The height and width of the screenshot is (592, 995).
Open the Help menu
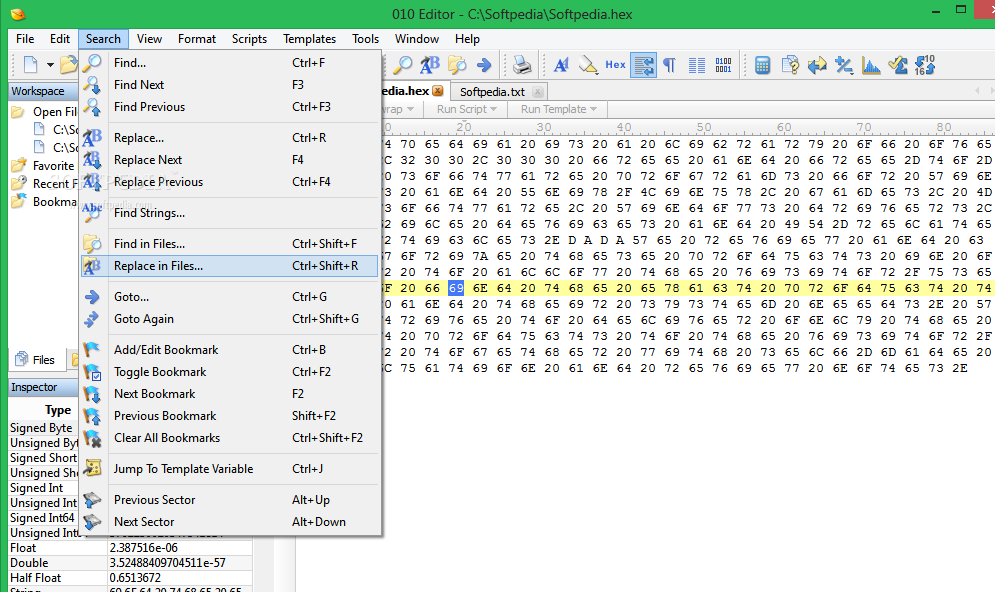pyautogui.click(x=467, y=39)
